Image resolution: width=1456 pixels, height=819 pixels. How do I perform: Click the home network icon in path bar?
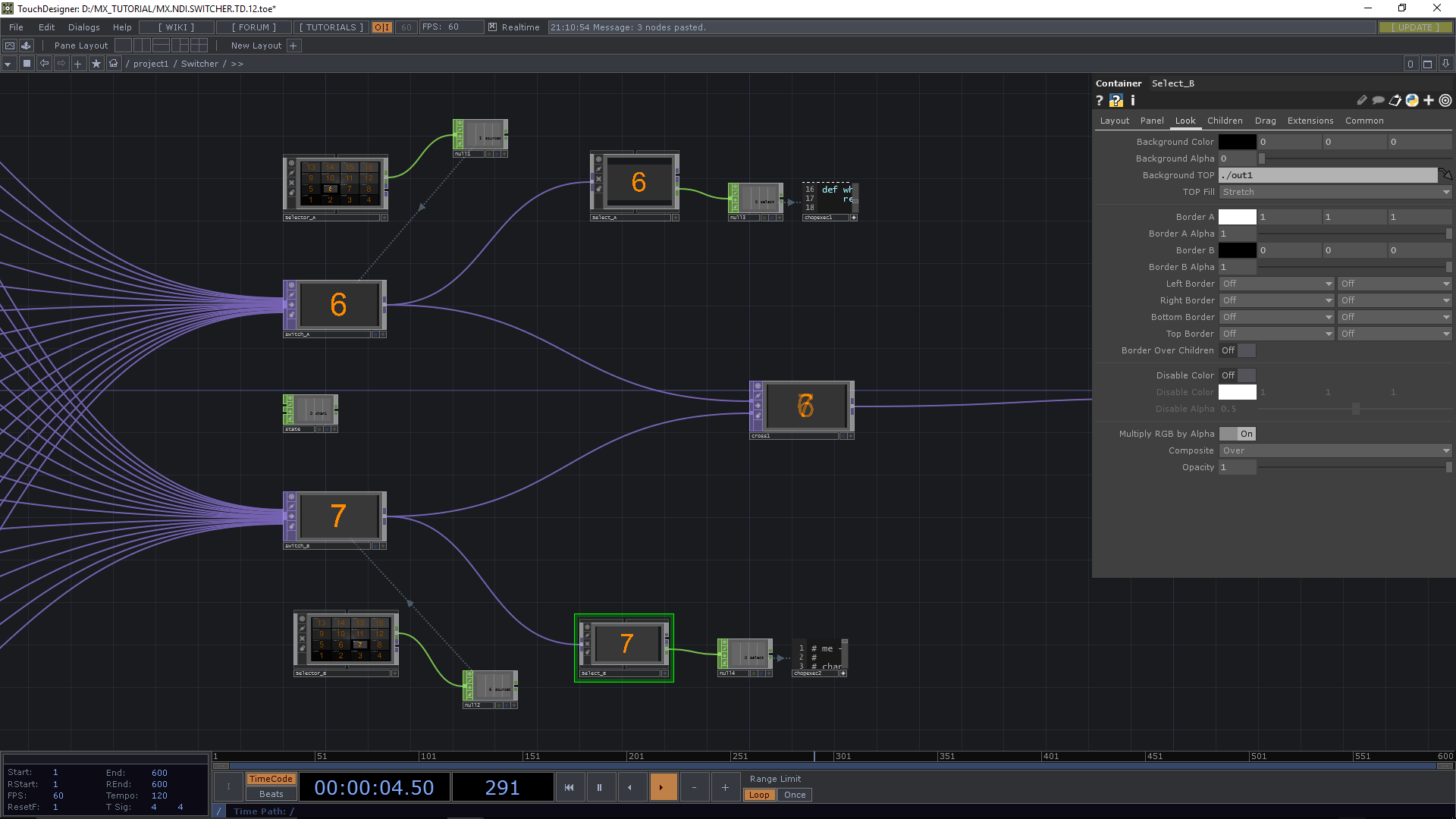click(114, 64)
